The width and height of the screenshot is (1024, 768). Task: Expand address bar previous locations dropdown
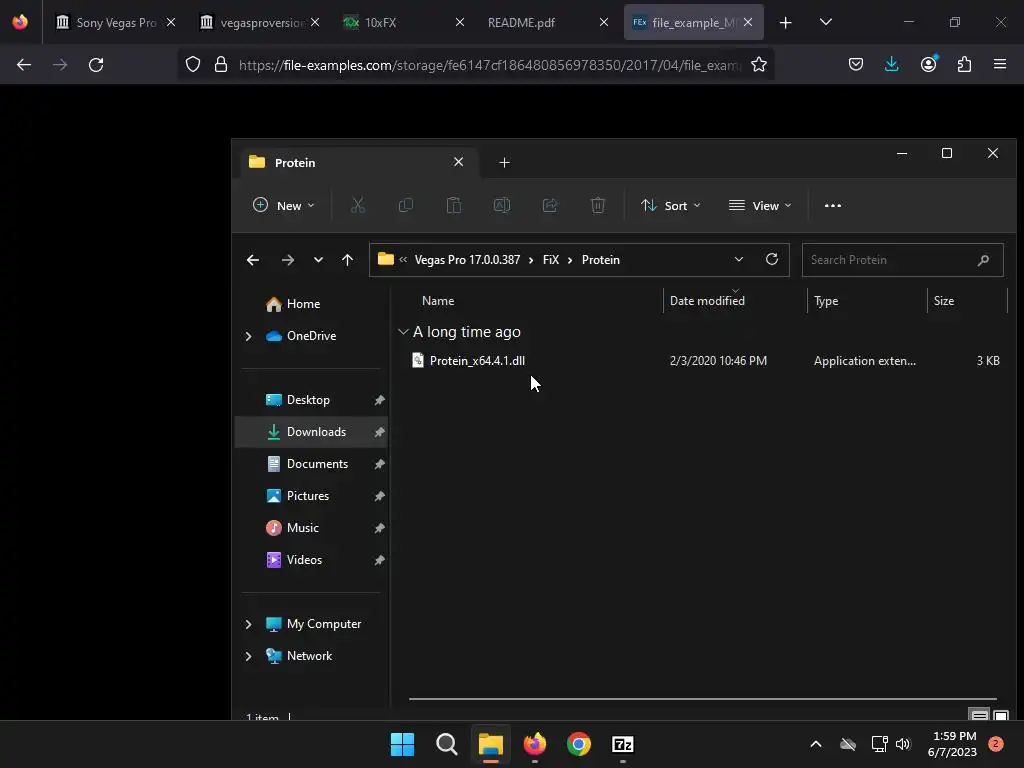(739, 259)
